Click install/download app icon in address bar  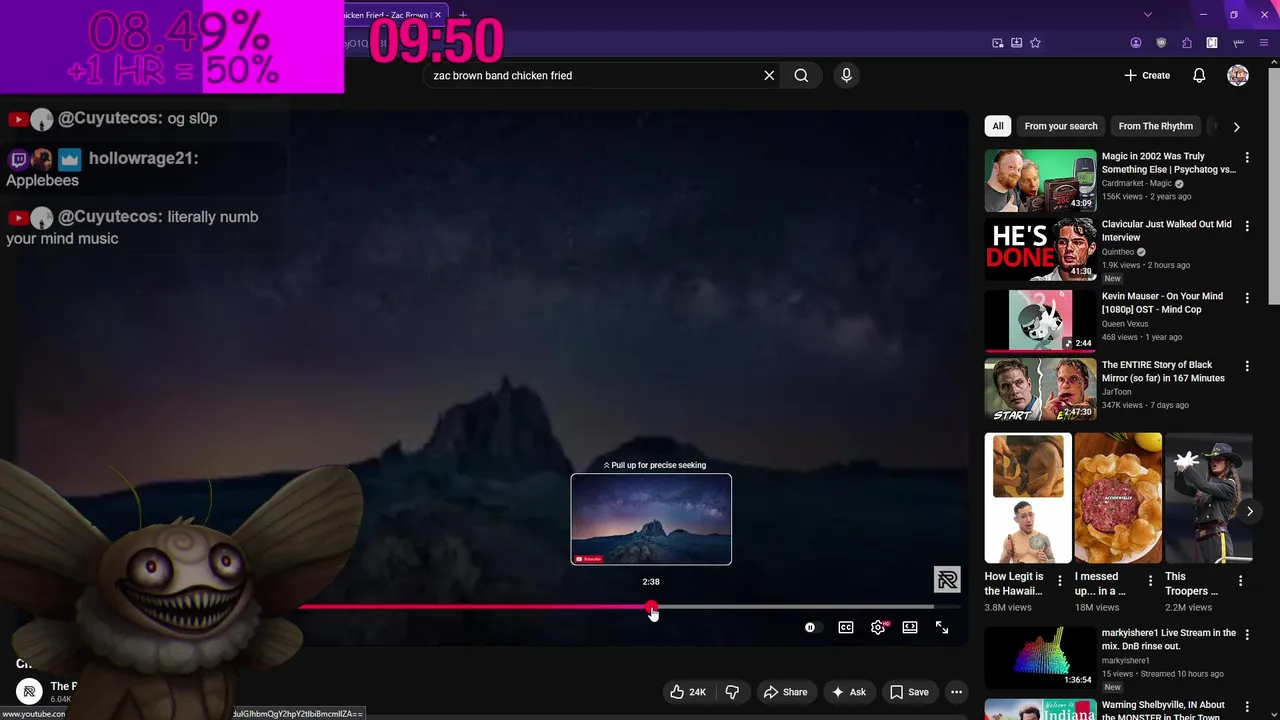point(1016,43)
